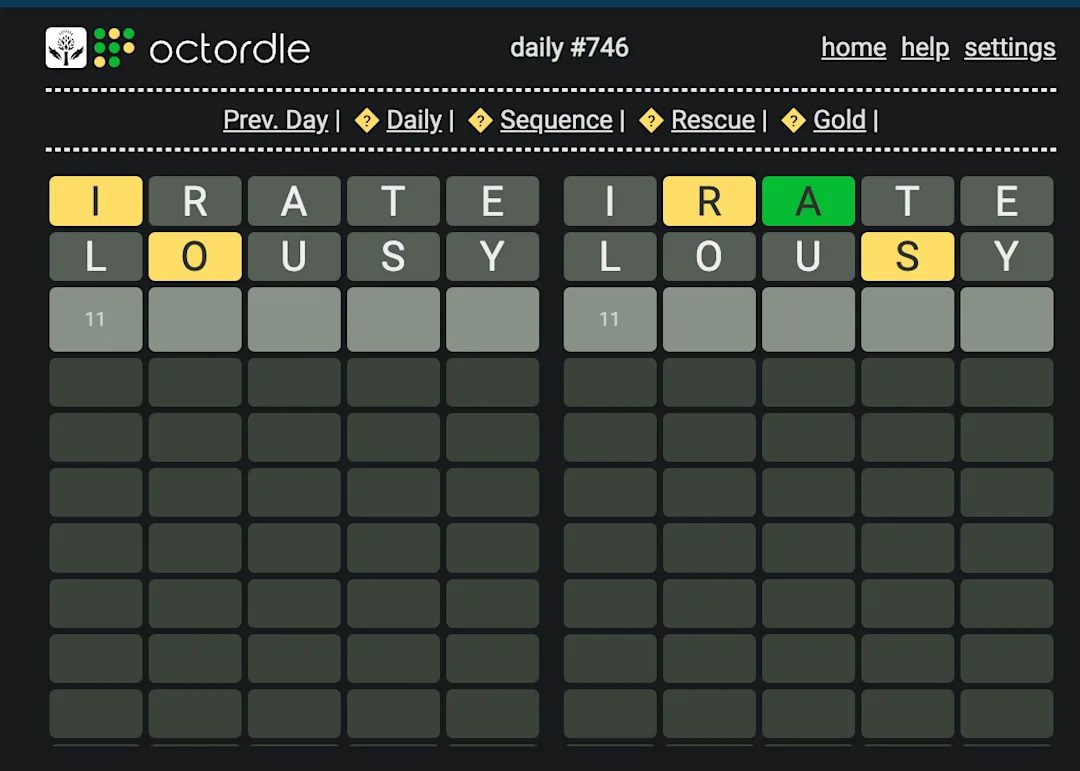
Task: Click gray U tile in left board
Action: pos(294,256)
